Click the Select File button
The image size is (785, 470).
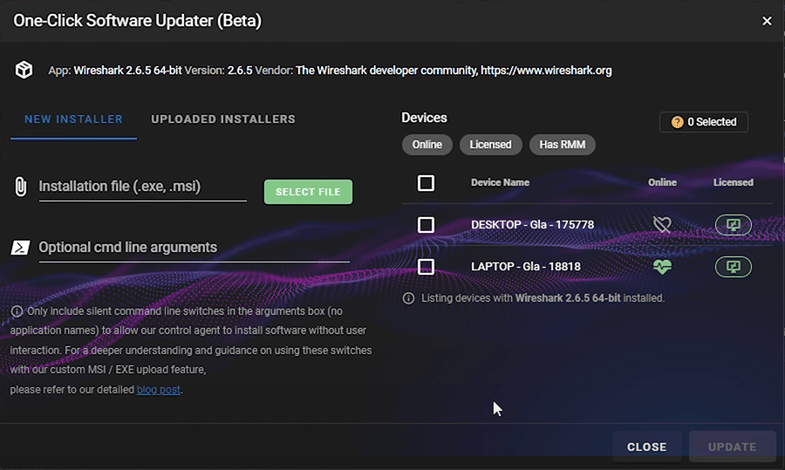click(x=308, y=192)
